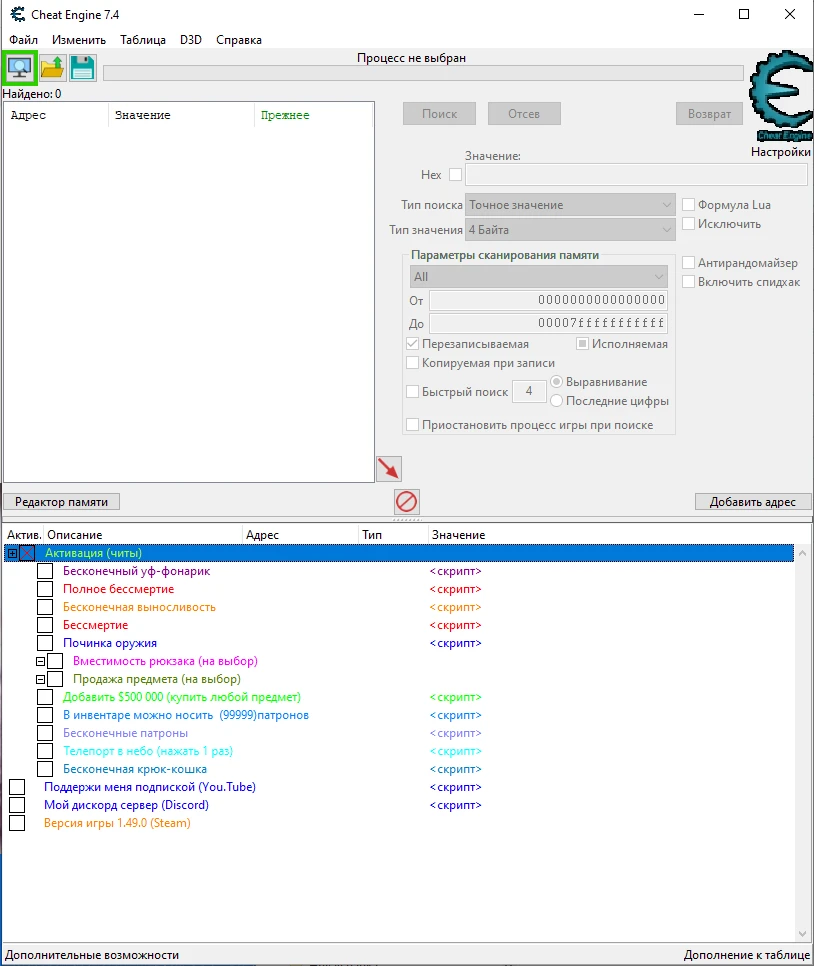Toggle Приостановить процесс игры при поиске

pyautogui.click(x=413, y=425)
